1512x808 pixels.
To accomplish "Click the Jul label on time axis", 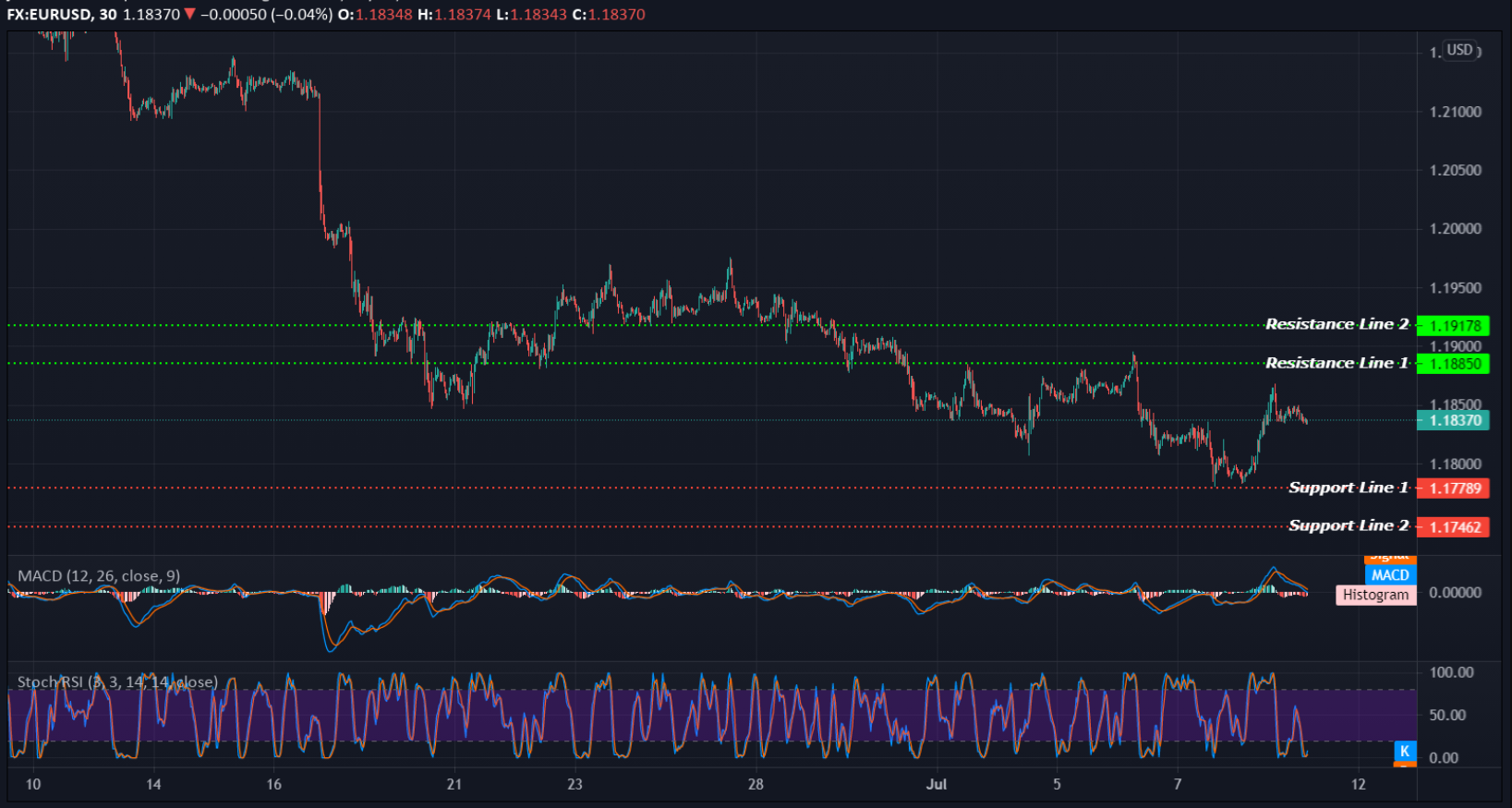I will pos(937,784).
